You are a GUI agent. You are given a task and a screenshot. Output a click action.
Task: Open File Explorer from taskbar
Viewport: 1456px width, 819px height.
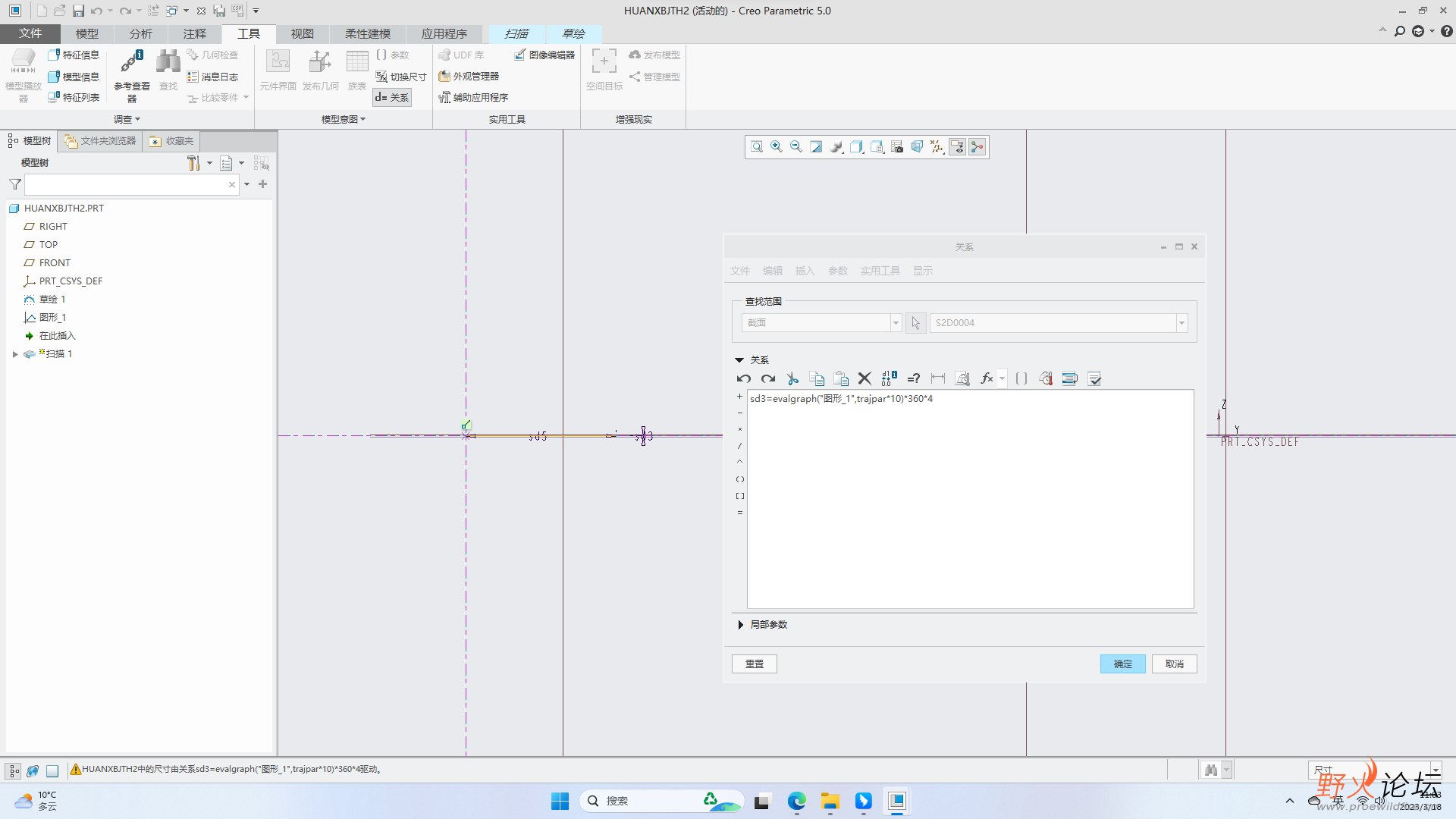(830, 801)
